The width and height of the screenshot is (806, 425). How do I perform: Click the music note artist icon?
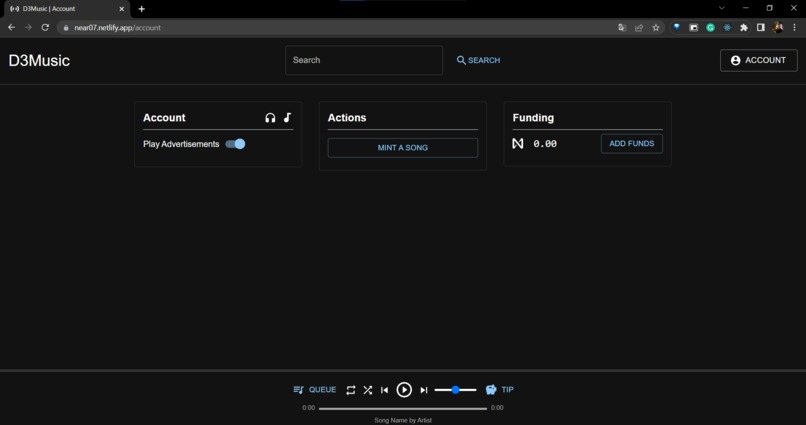pyautogui.click(x=287, y=118)
